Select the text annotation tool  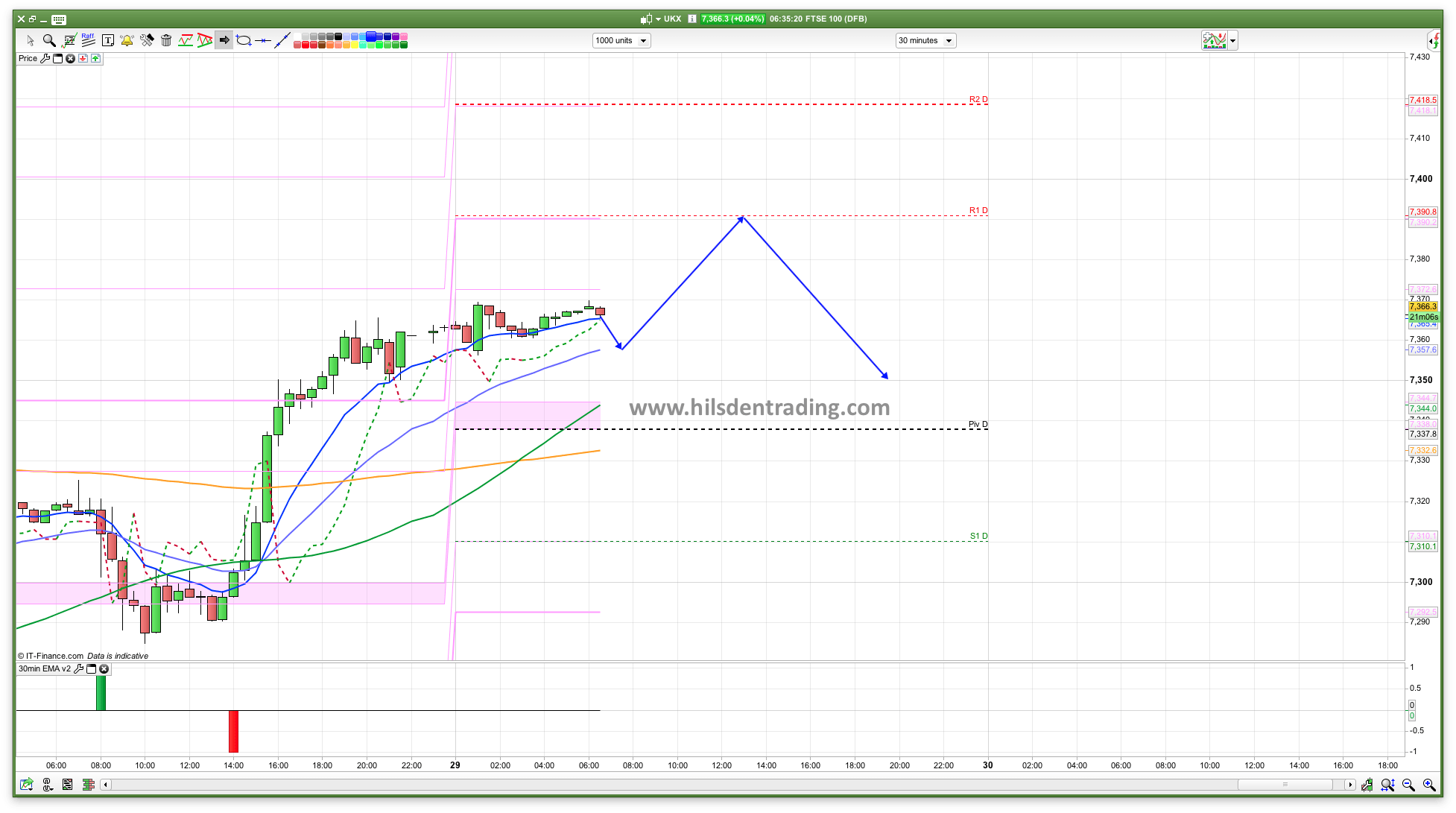(x=107, y=40)
